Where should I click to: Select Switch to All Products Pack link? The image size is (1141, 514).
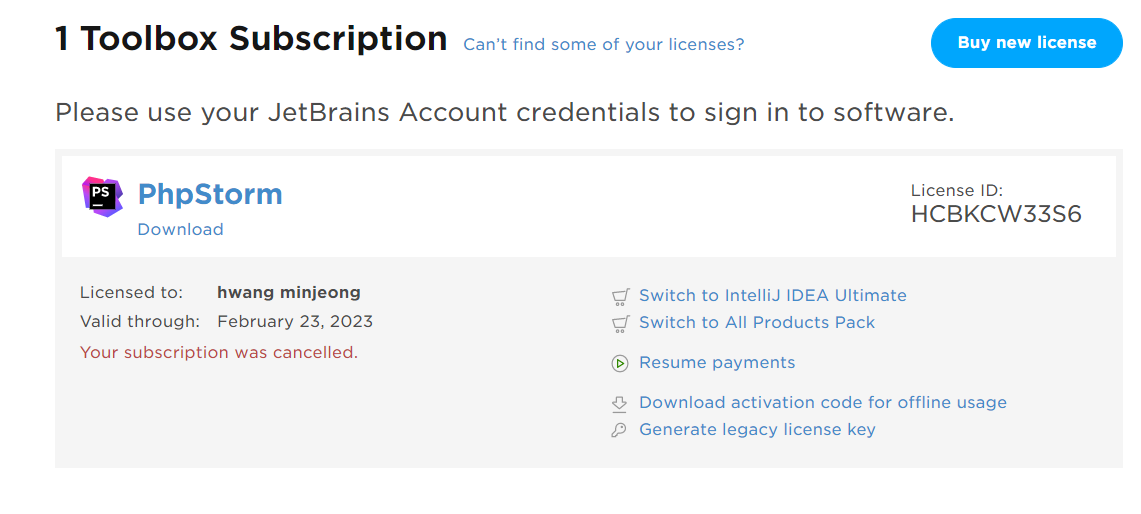coord(757,323)
